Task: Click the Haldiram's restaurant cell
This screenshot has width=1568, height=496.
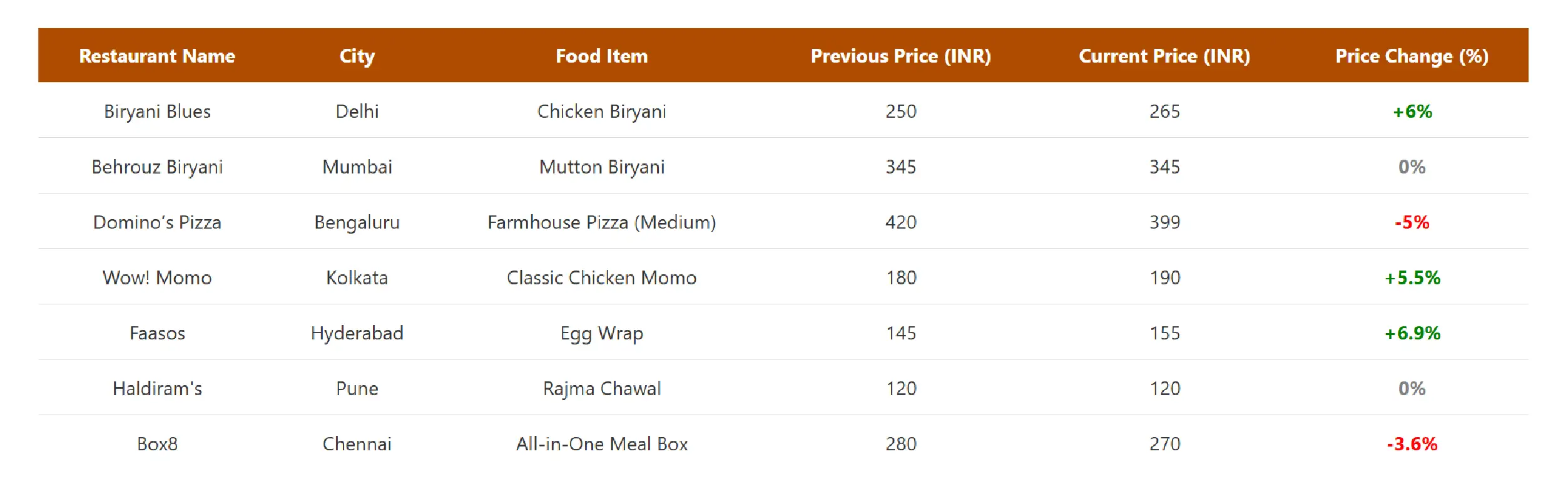Action: 157,389
